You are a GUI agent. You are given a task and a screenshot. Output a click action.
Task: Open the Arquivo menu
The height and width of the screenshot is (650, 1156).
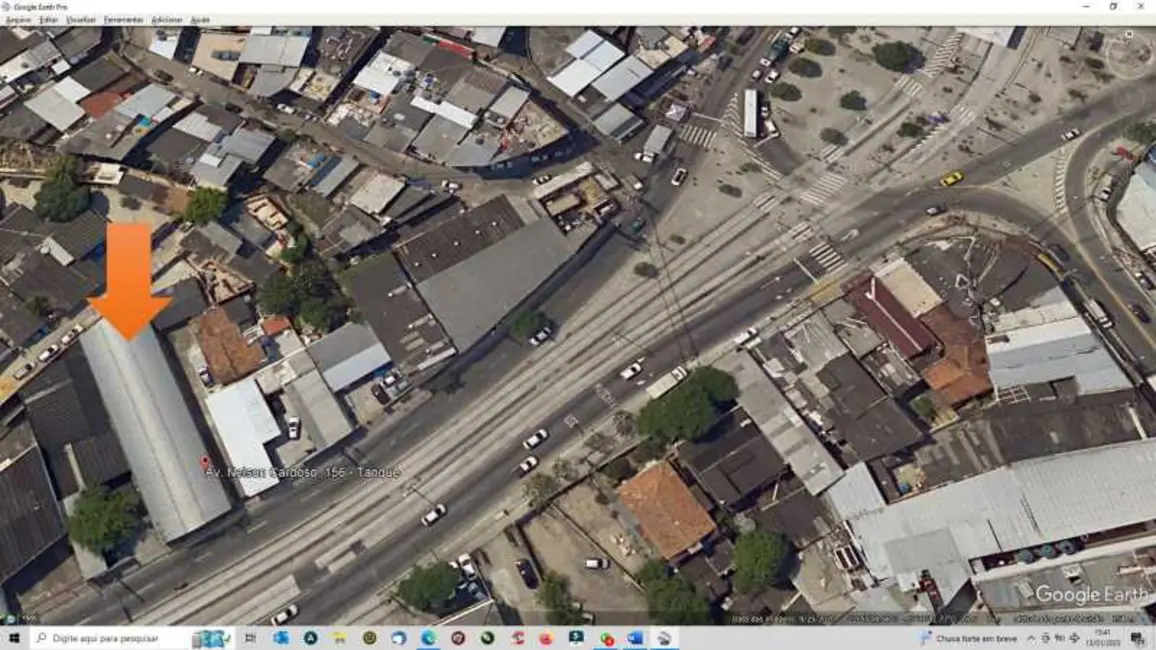click(x=19, y=20)
